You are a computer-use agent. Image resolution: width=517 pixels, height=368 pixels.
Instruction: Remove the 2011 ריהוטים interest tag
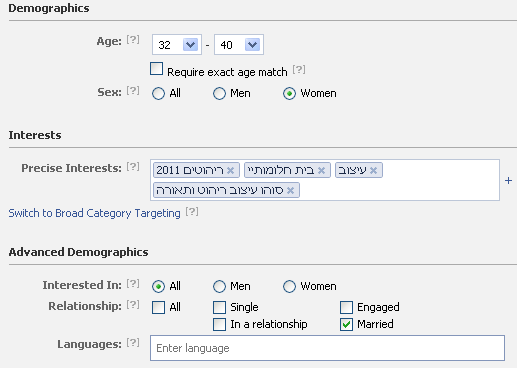click(x=230, y=171)
